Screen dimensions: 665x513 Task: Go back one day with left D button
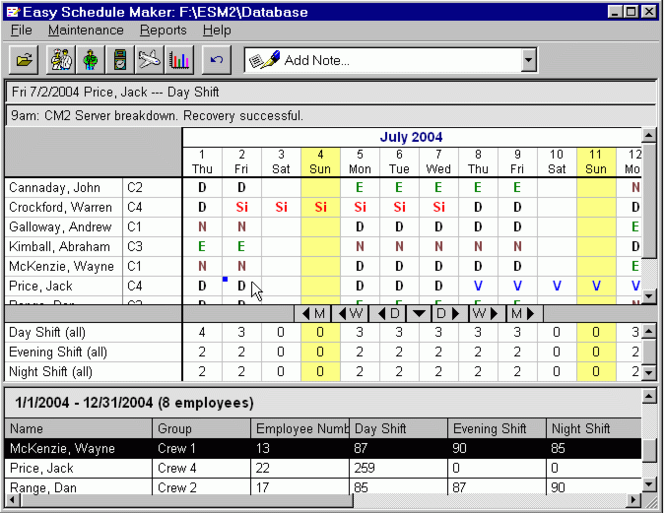click(388, 314)
